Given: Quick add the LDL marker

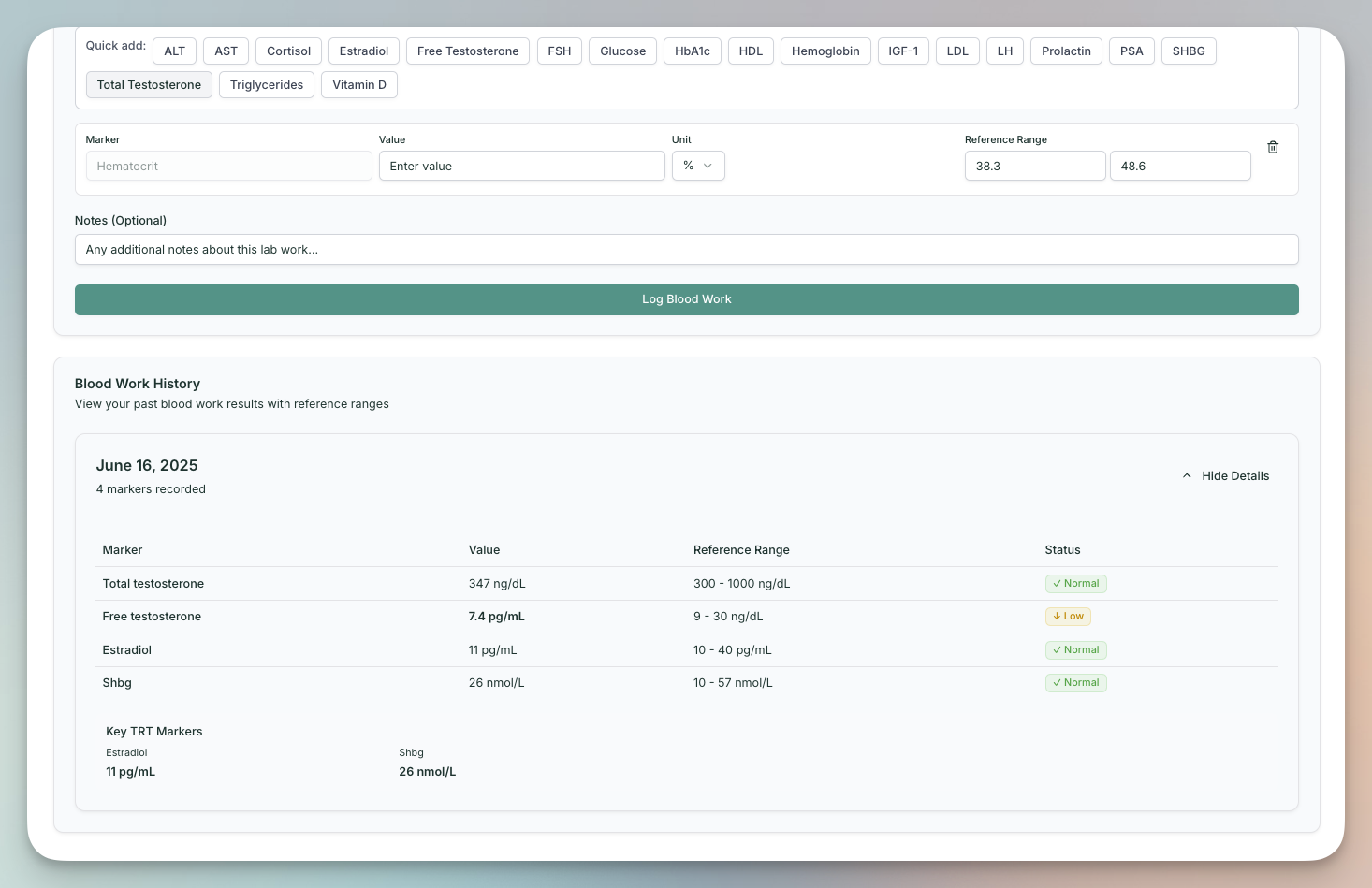Looking at the screenshot, I should coord(957,51).
